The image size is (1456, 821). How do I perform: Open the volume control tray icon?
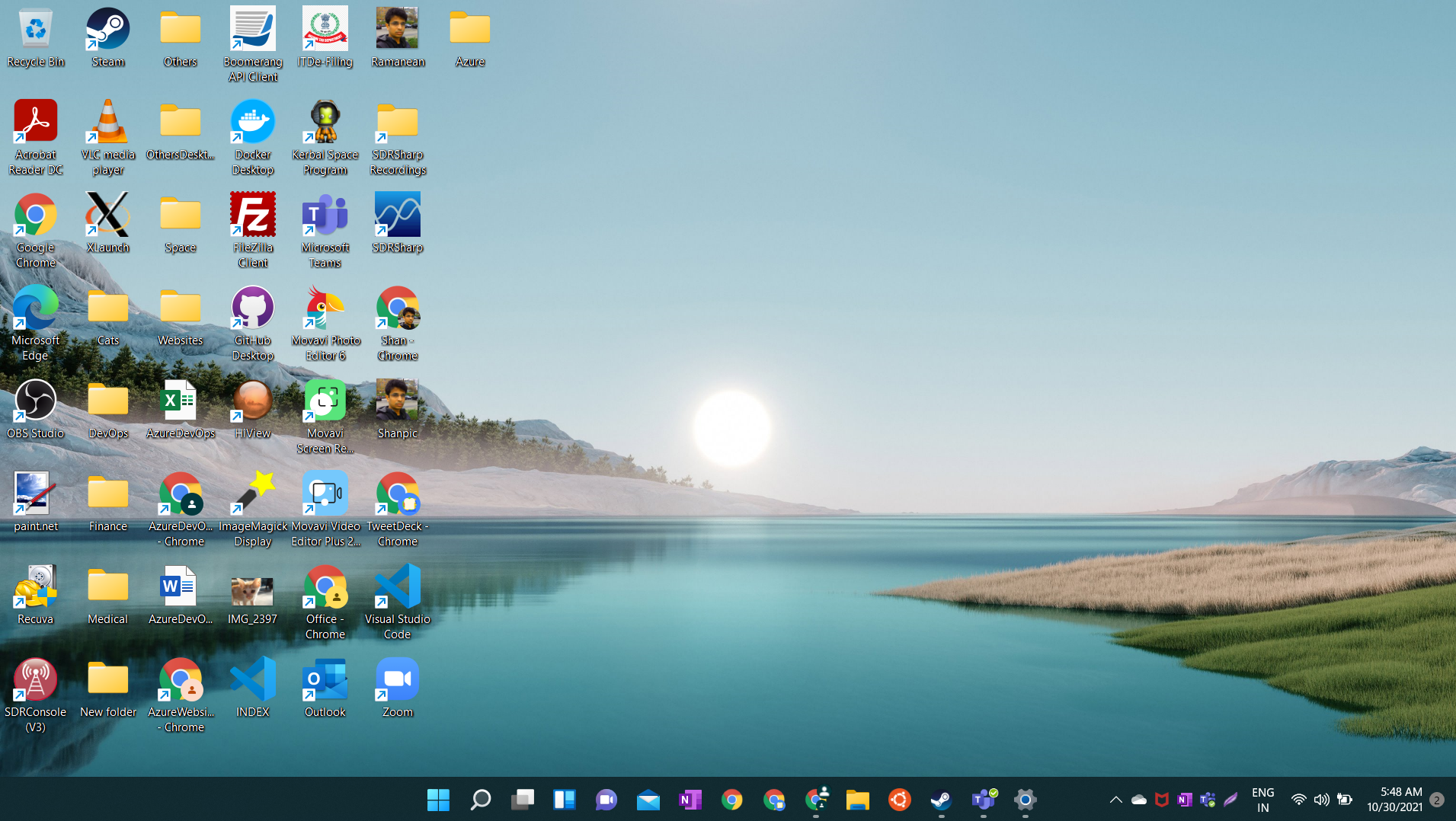click(1322, 800)
